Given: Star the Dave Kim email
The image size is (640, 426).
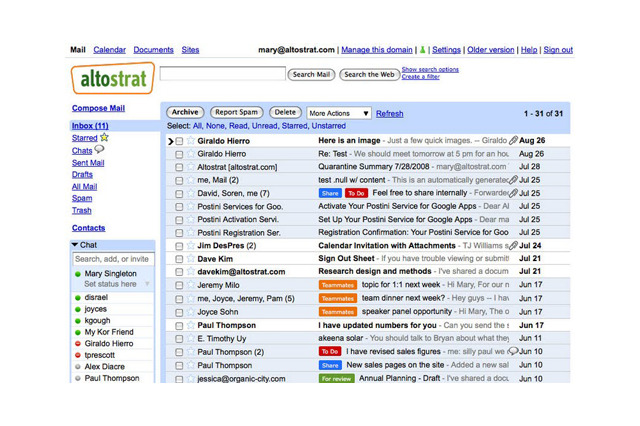Looking at the screenshot, I should click(190, 258).
